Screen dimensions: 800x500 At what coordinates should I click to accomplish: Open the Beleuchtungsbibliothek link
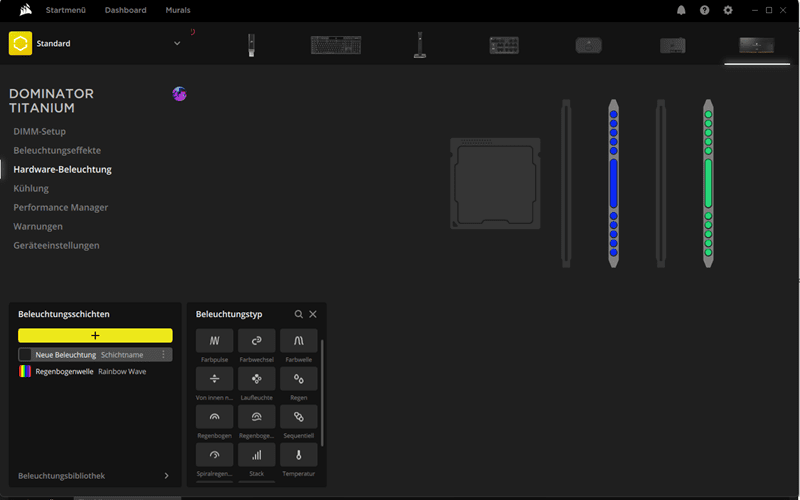[62, 476]
